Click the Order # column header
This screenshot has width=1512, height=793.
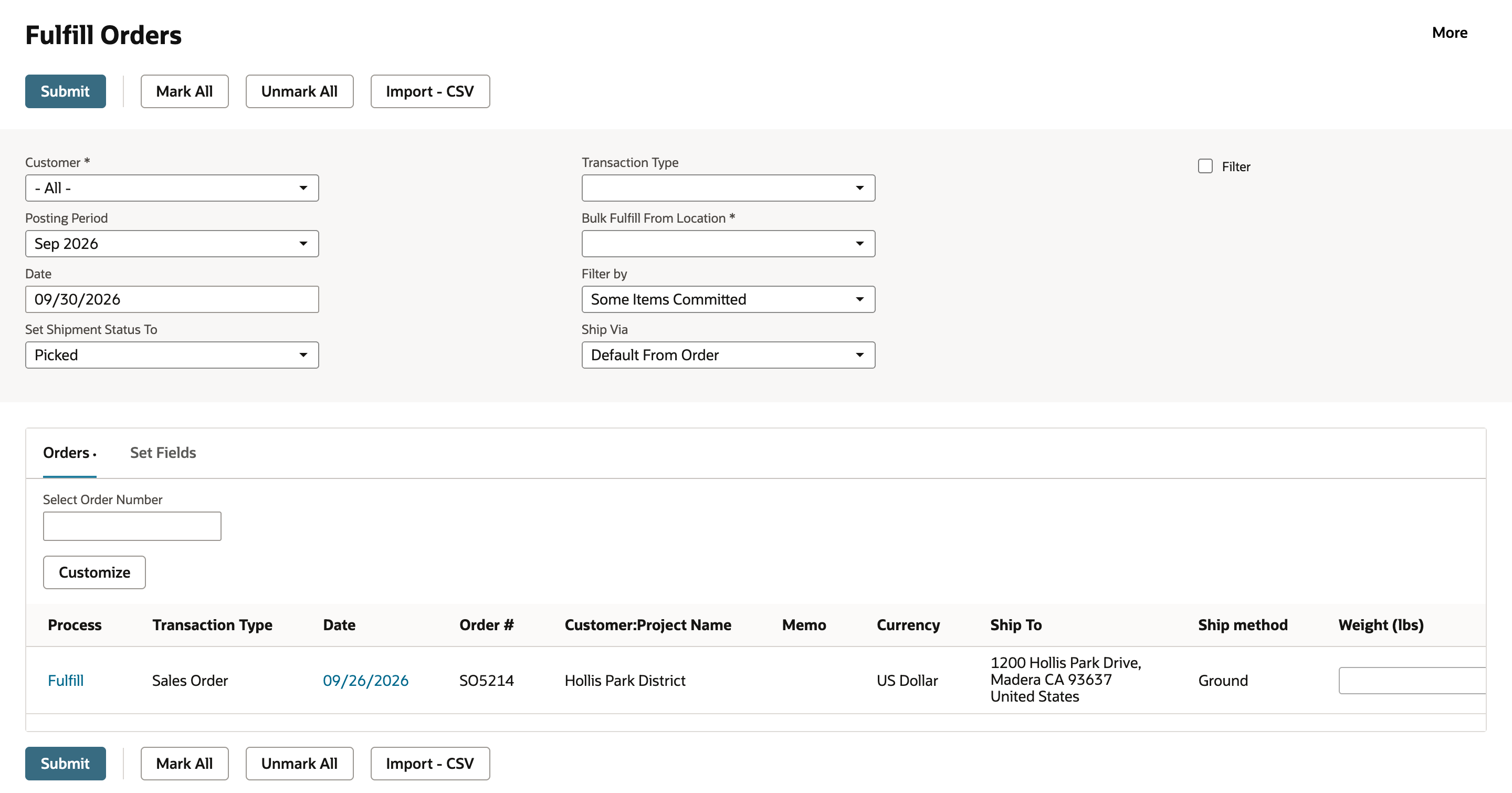[x=487, y=625]
